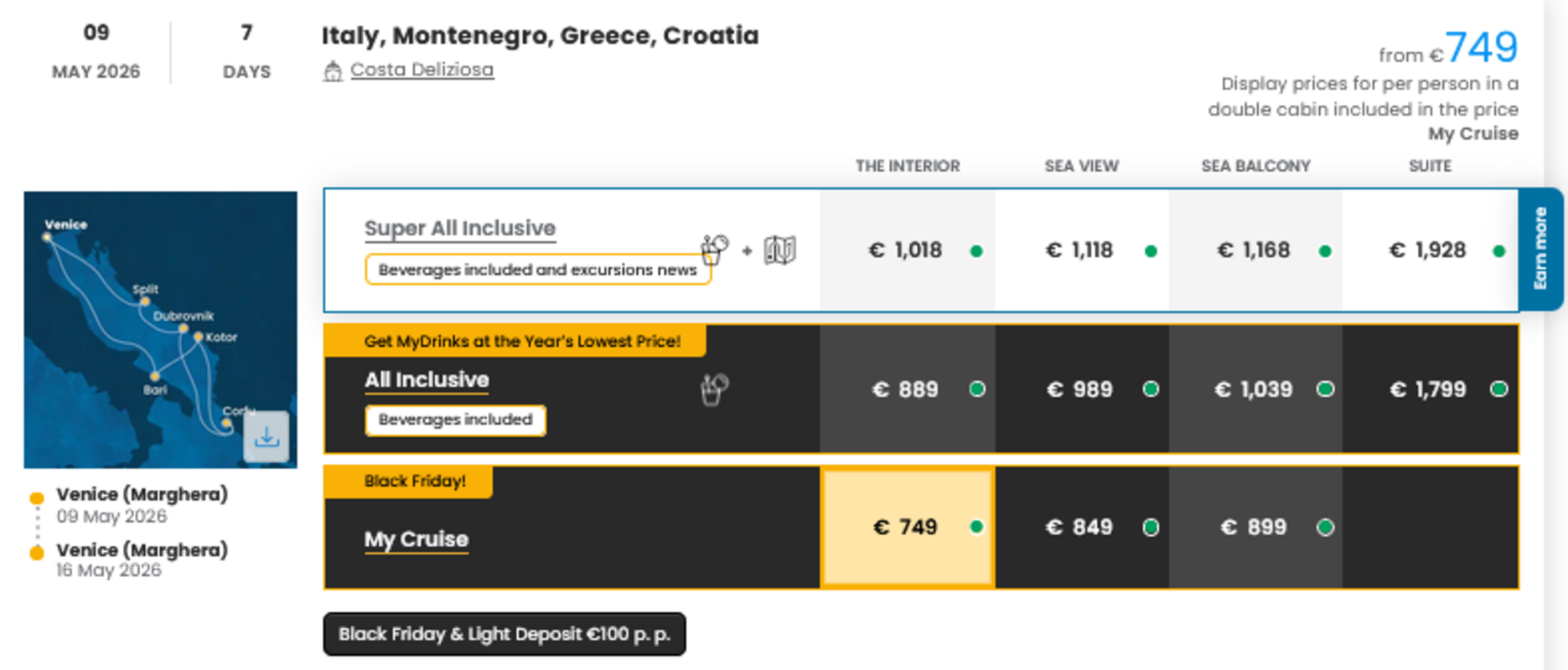Select the SEA BALCONY column header

(1255, 166)
